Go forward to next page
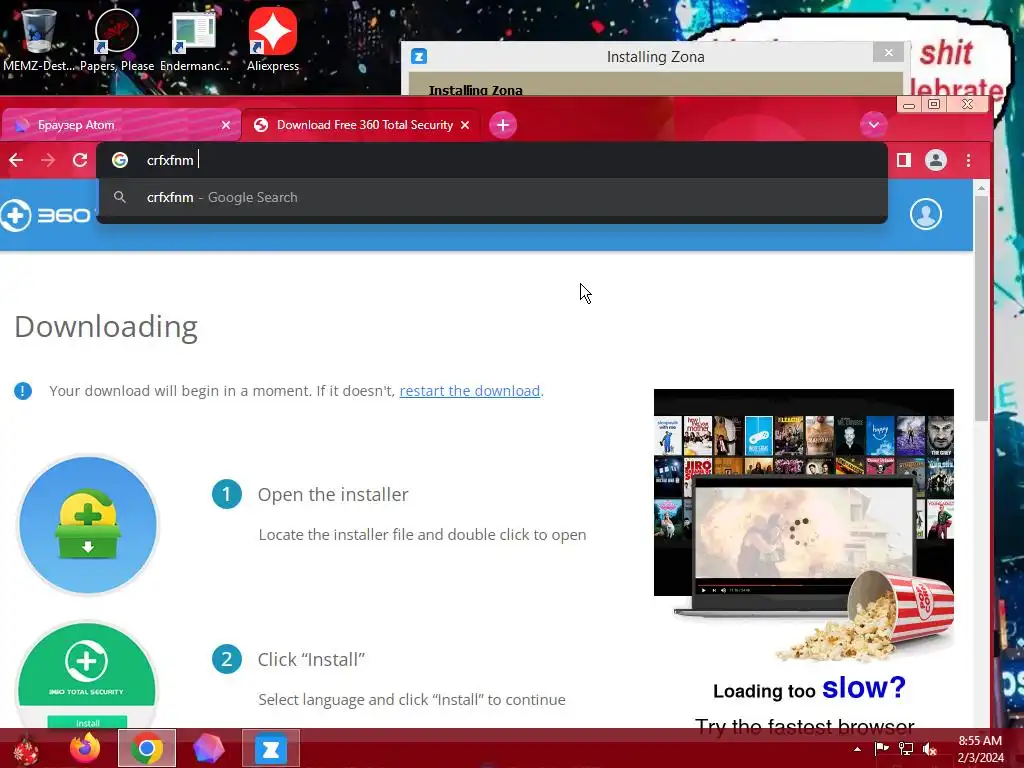 (x=48, y=160)
